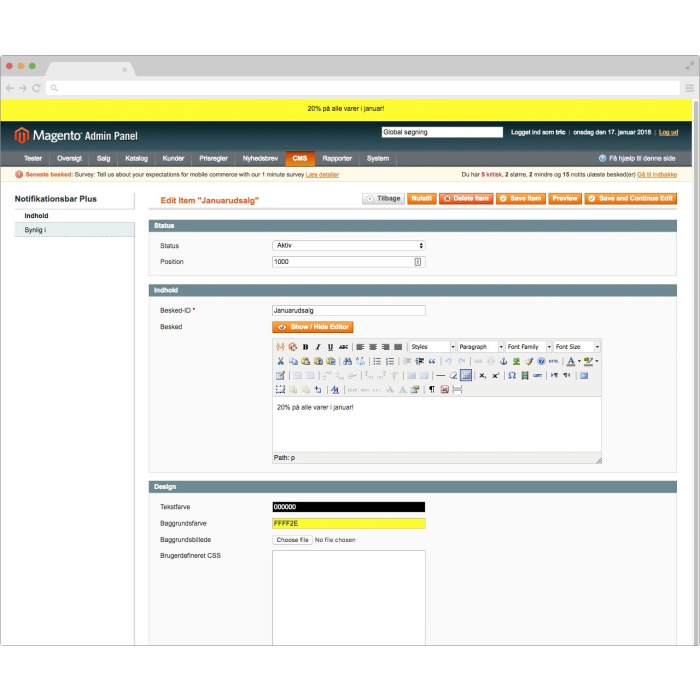Apply strikethrough formatting in the editor
The height and width of the screenshot is (700, 700).
(x=343, y=347)
